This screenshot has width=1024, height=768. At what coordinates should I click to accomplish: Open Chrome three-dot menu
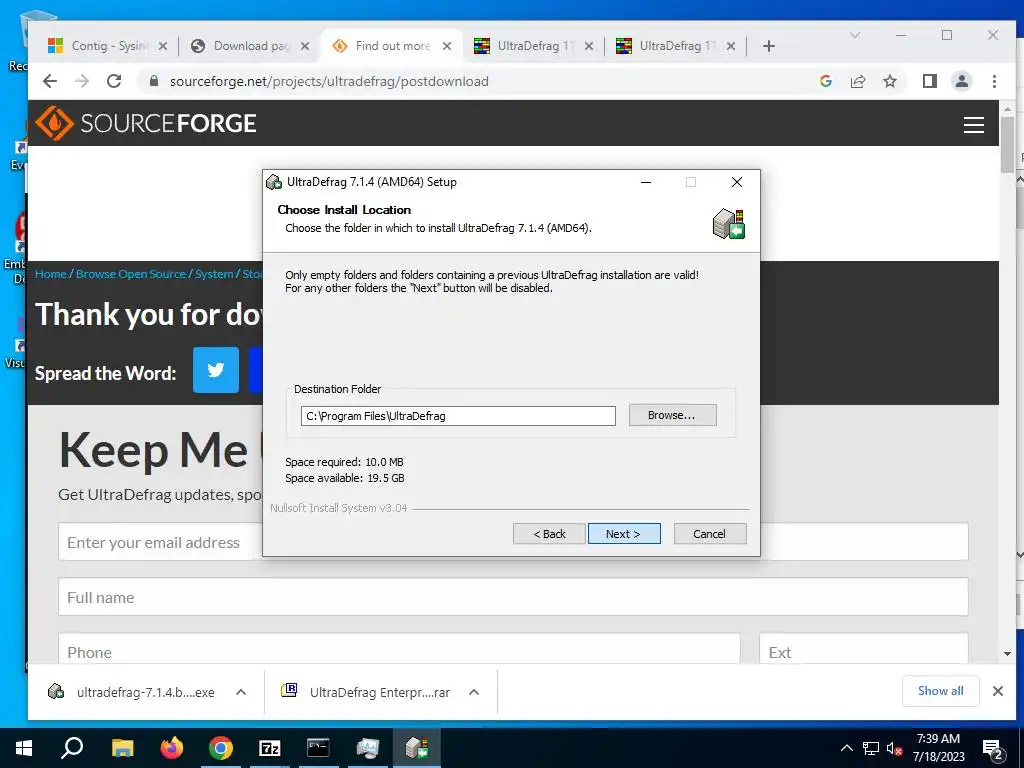click(994, 81)
